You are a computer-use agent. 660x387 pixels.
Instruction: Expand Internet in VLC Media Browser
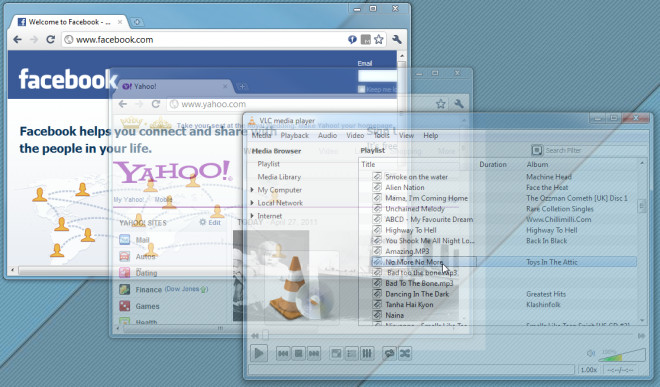point(252,216)
